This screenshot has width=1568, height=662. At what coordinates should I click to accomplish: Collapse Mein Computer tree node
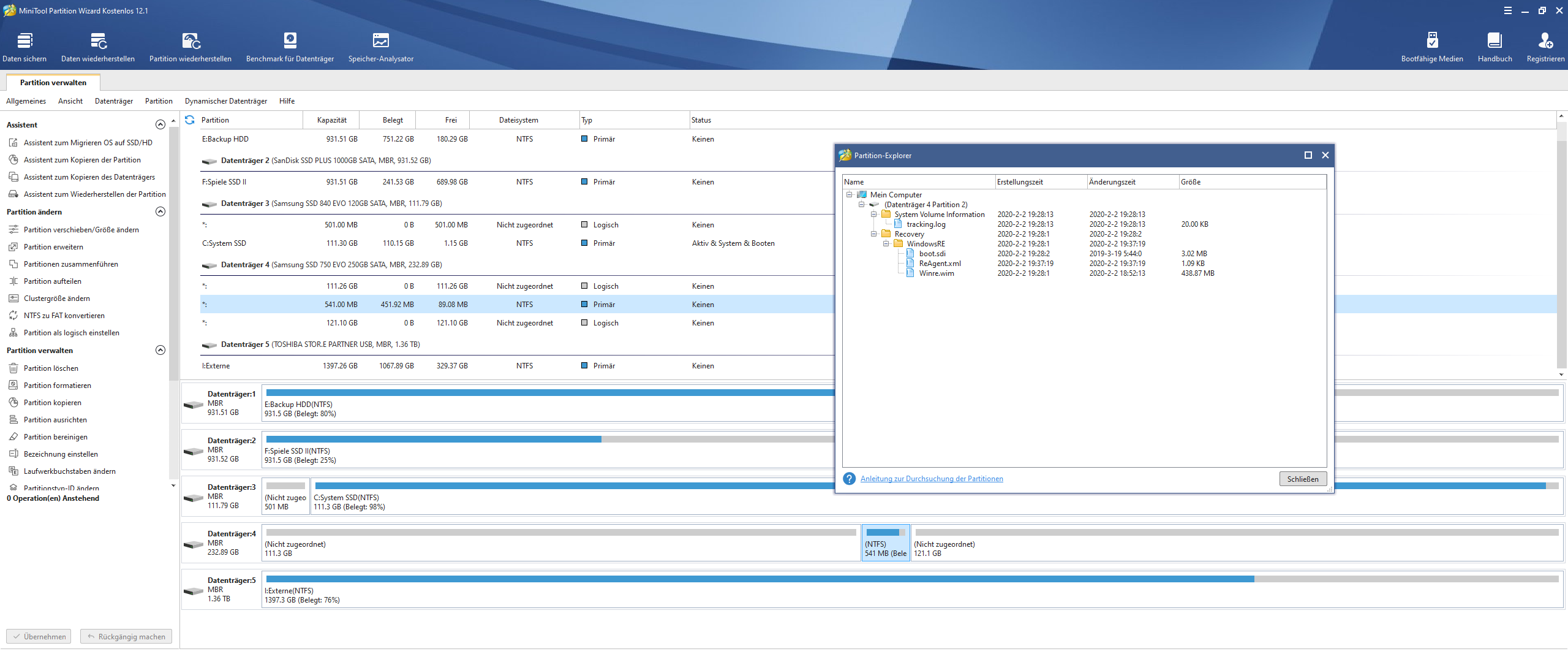(850, 195)
